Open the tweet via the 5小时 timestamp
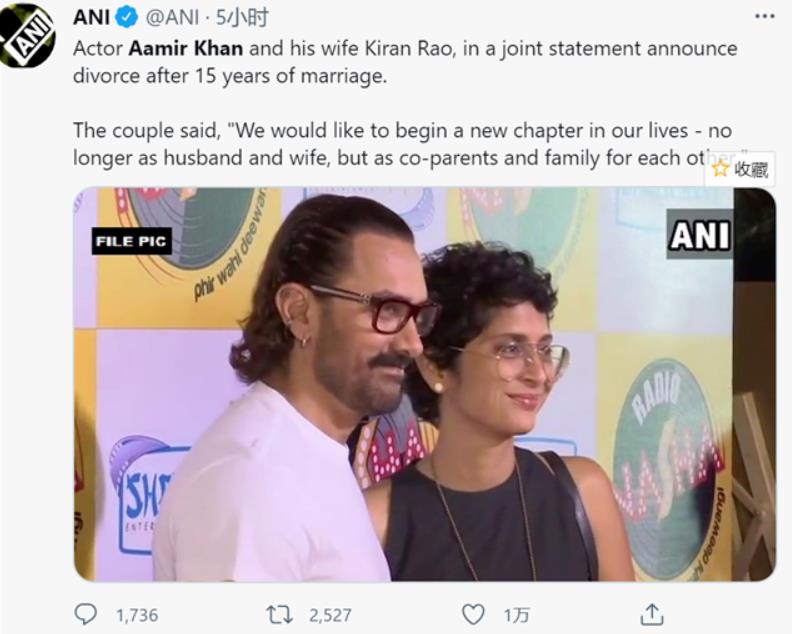Image resolution: width=792 pixels, height=634 pixels. point(244,17)
